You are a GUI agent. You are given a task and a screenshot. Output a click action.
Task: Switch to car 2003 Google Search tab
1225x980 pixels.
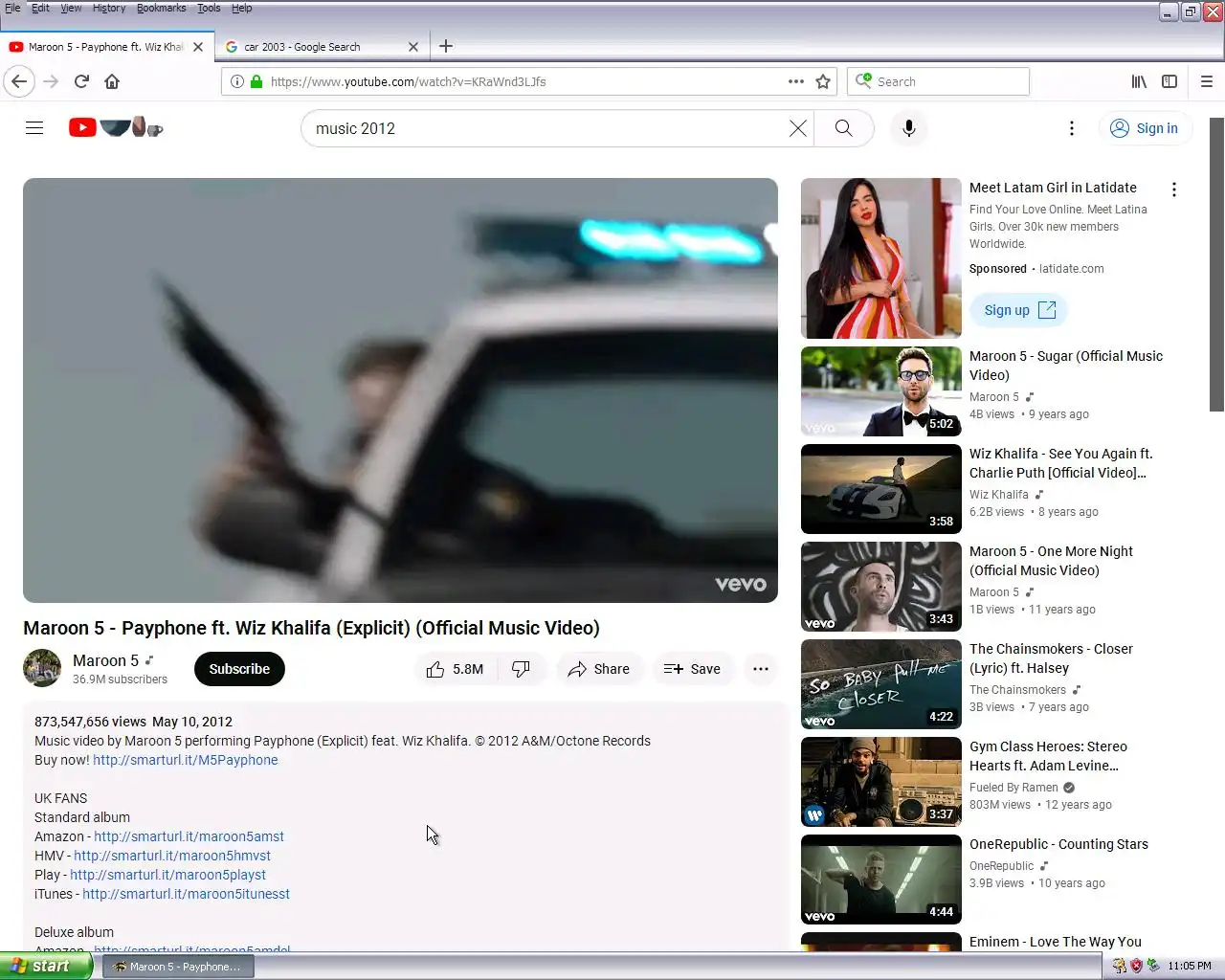[322, 46]
